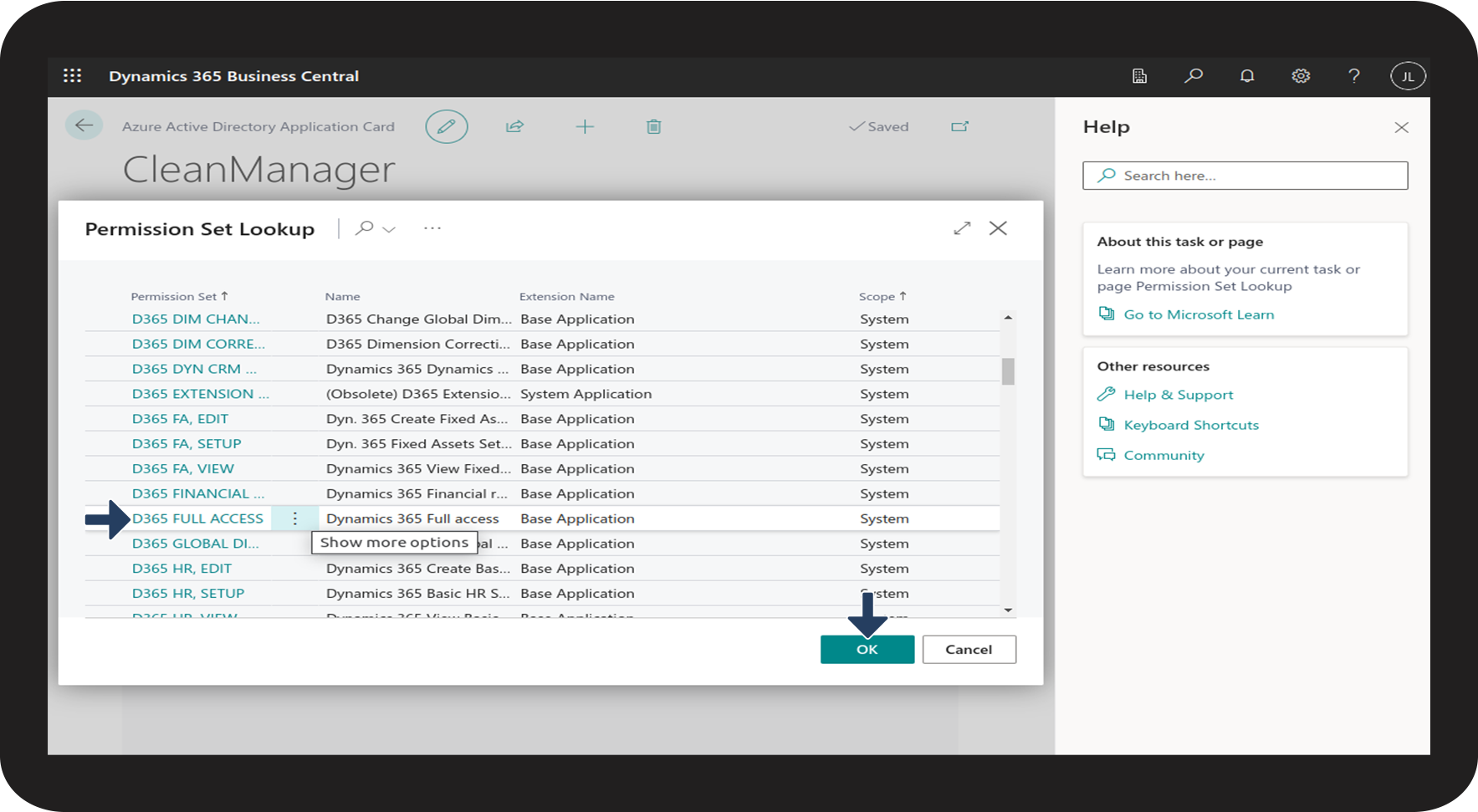Click the trash delete icon
Screen dimensions: 1478x812
click(x=653, y=127)
